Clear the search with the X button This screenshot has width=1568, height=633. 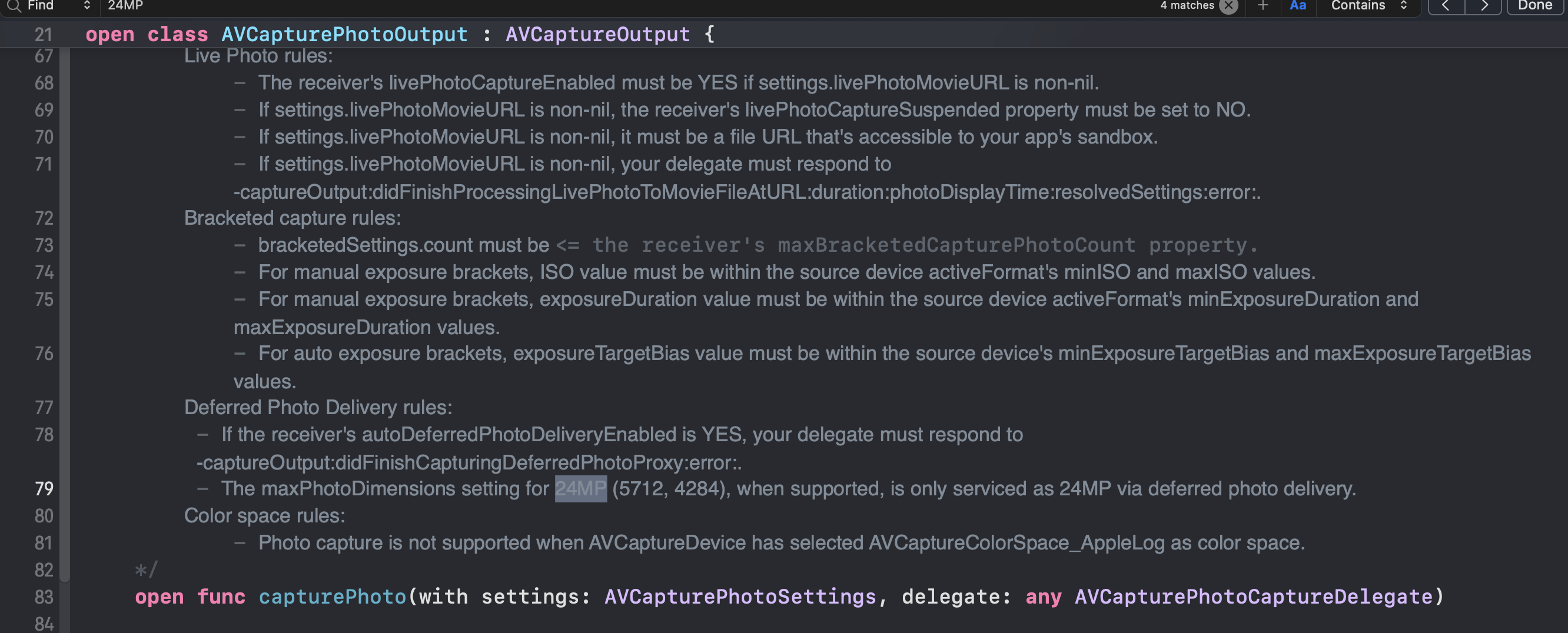(1229, 6)
